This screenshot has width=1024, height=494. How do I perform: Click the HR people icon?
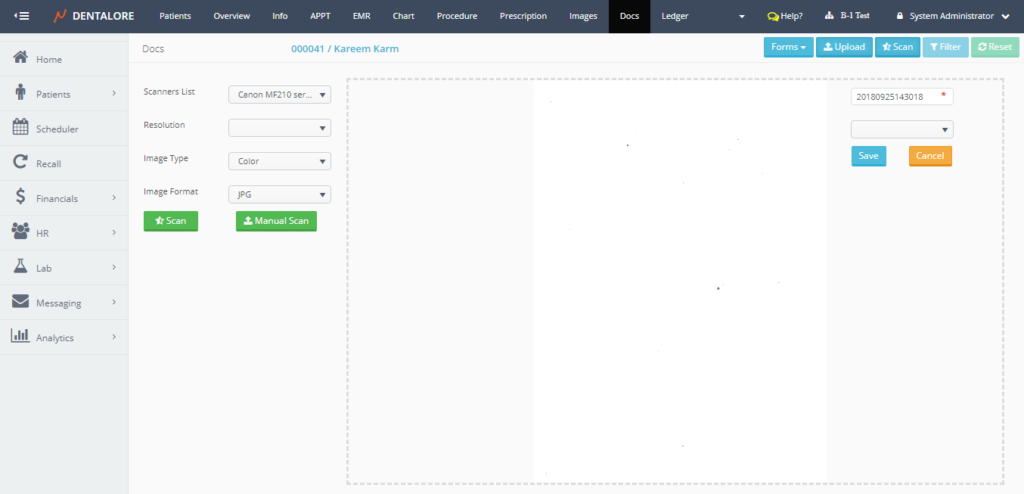20,232
